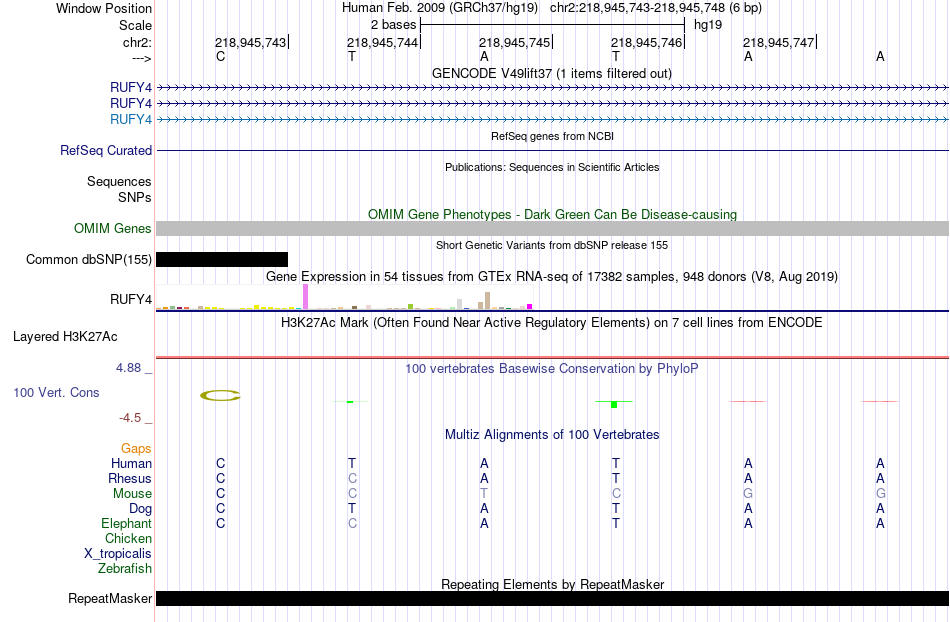Select the Elephant species label
Viewport: 950px width, 622px height.
(x=126, y=523)
